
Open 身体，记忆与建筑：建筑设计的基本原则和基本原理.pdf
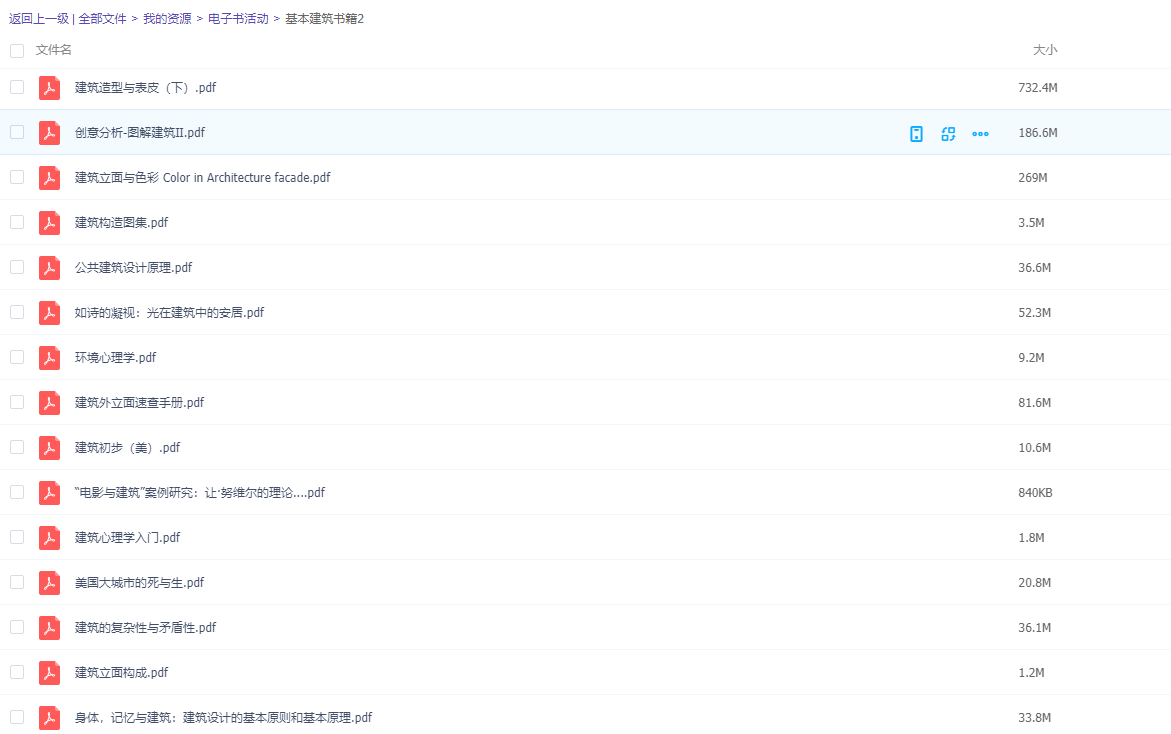point(223,718)
